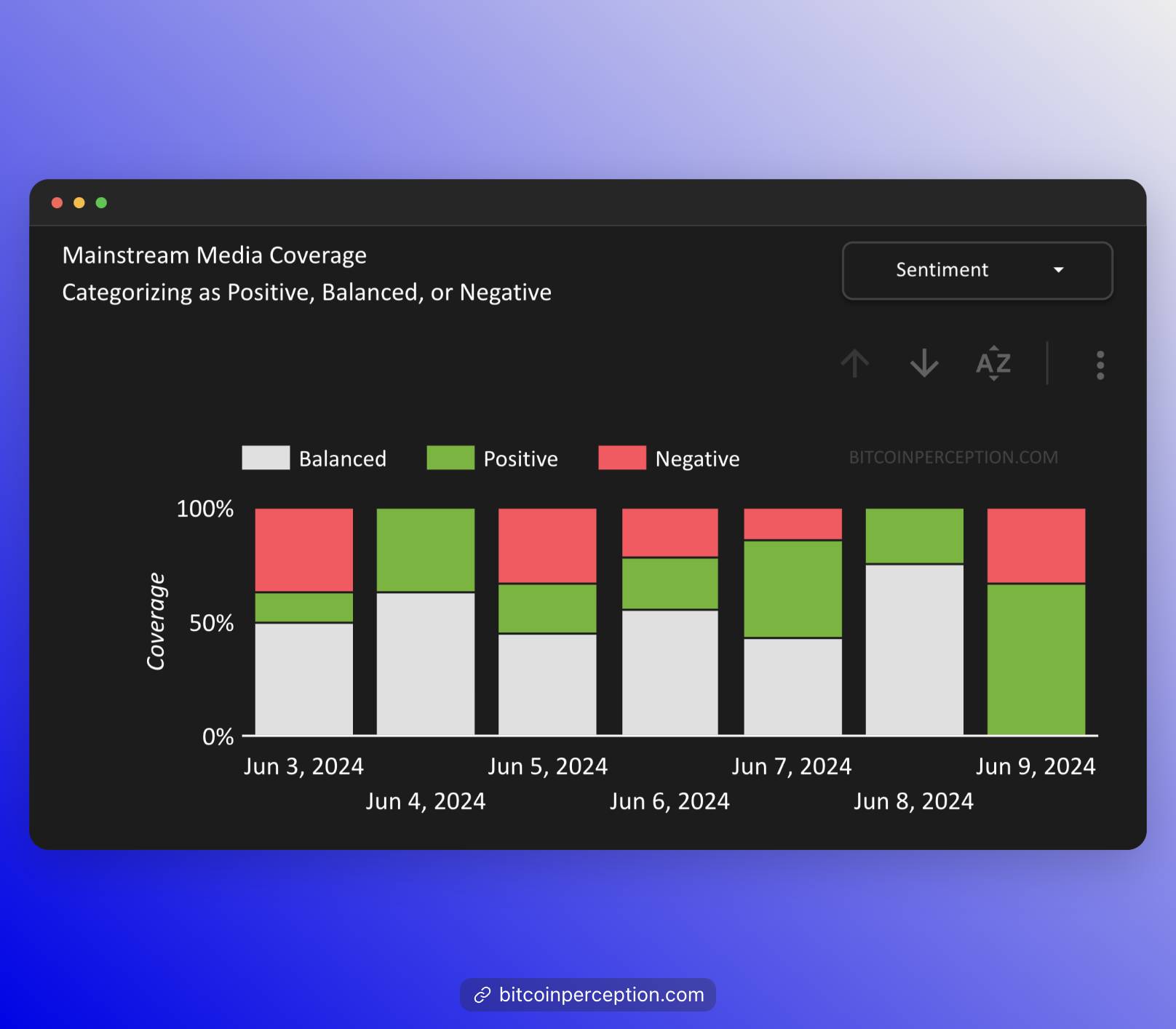Click the Jun 8, 2024 balanced bar segment
Image resolution: width=1176 pixels, height=1029 pixels.
tap(914, 649)
